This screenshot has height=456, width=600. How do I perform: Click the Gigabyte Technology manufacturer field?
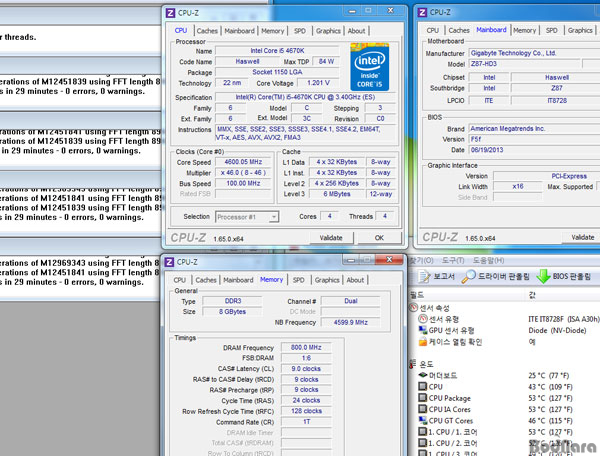point(535,53)
